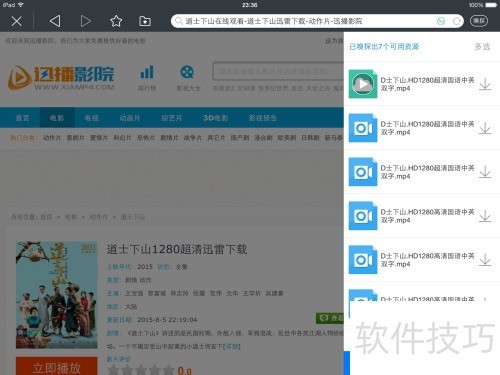Go forward using the right triangle arrow
The height and width of the screenshot is (375, 500).
[x=86, y=21]
